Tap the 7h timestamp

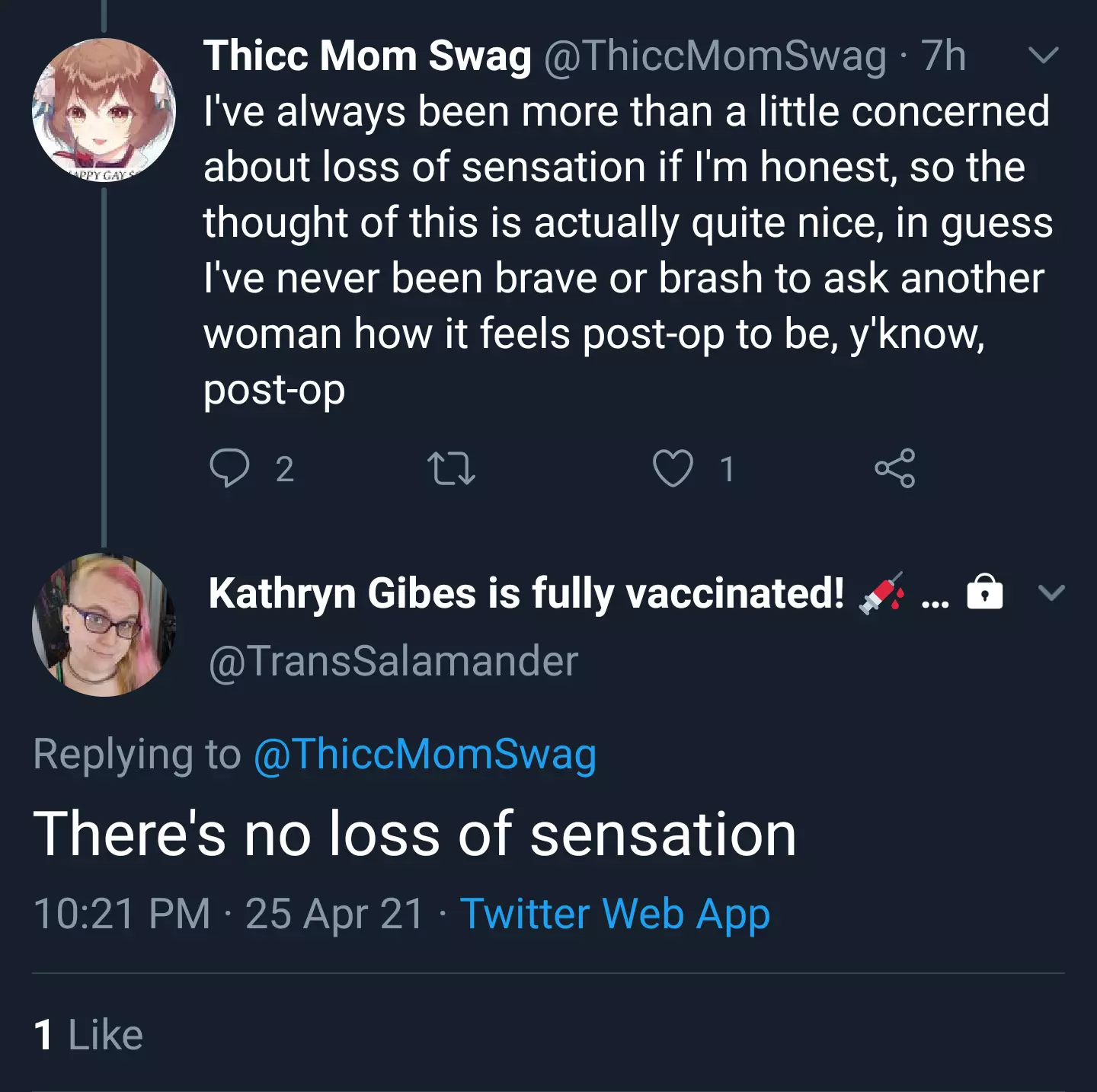click(943, 56)
